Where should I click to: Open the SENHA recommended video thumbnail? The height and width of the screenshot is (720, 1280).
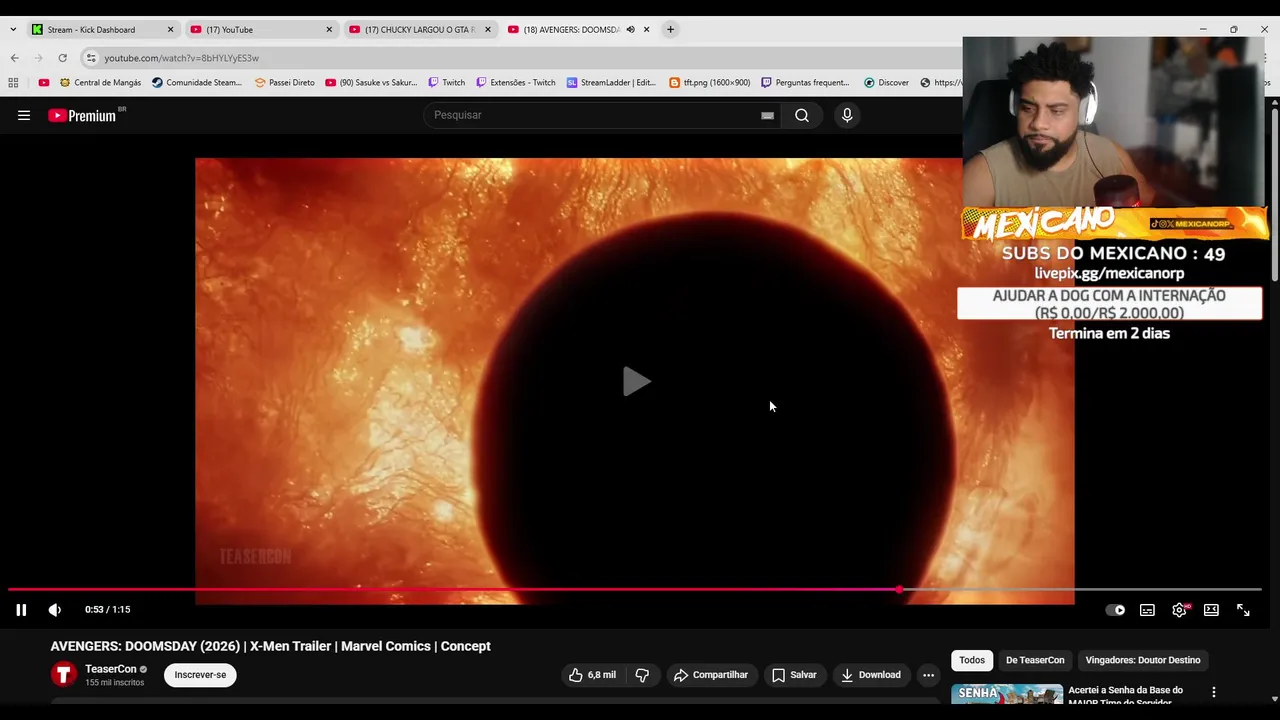click(x=1007, y=694)
